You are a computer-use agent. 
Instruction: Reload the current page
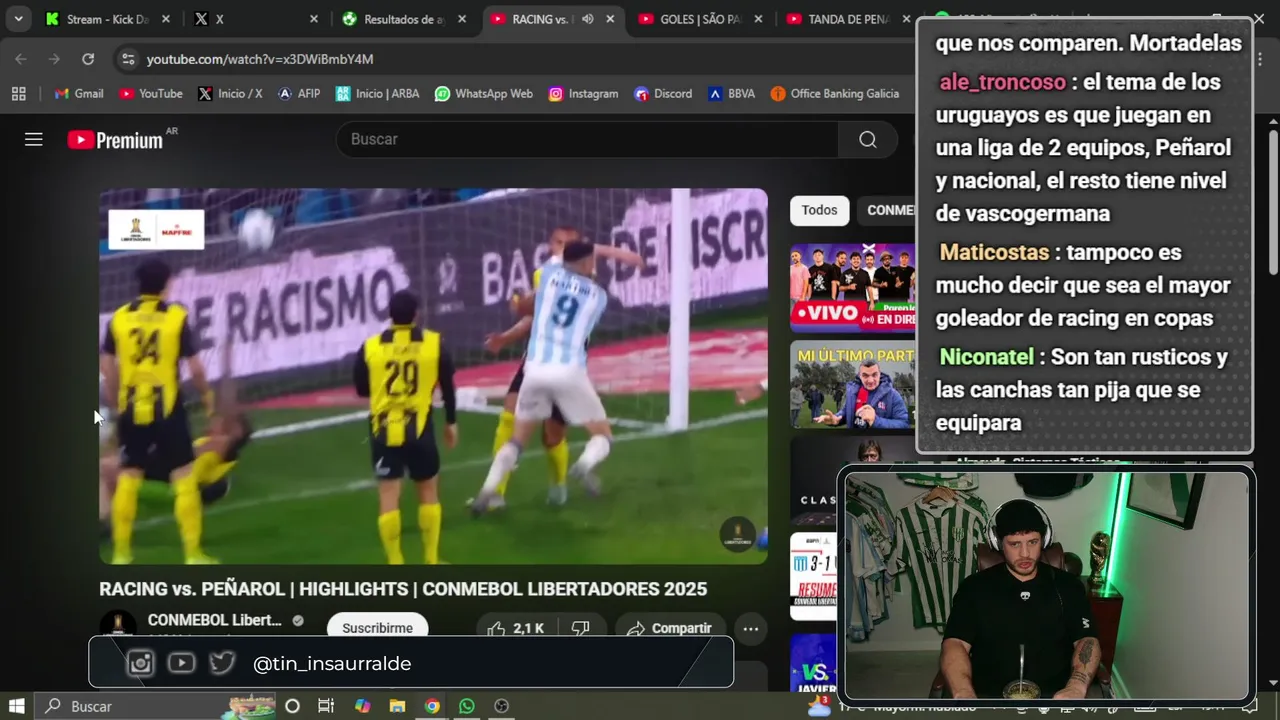pyautogui.click(x=88, y=59)
